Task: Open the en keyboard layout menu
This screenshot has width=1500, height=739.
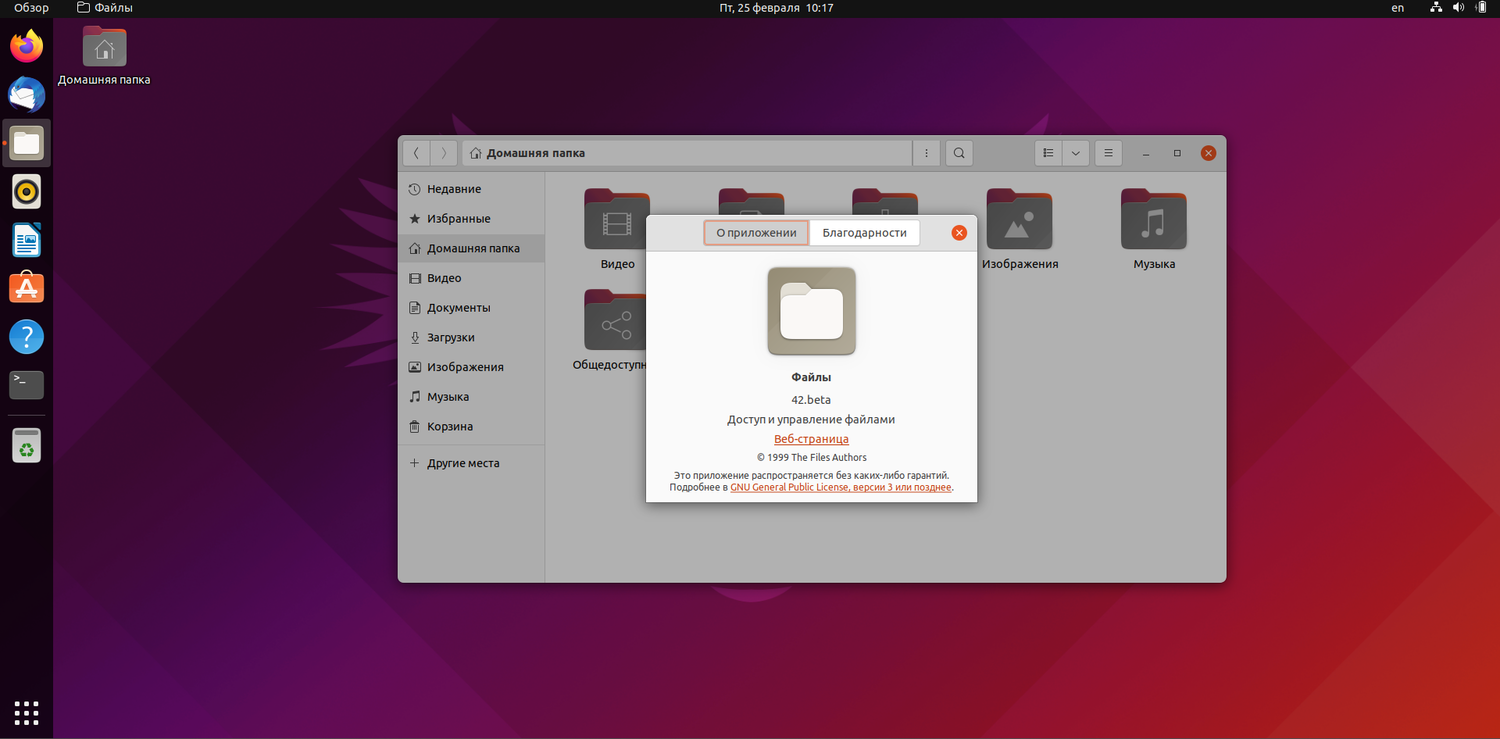Action: coord(1398,8)
